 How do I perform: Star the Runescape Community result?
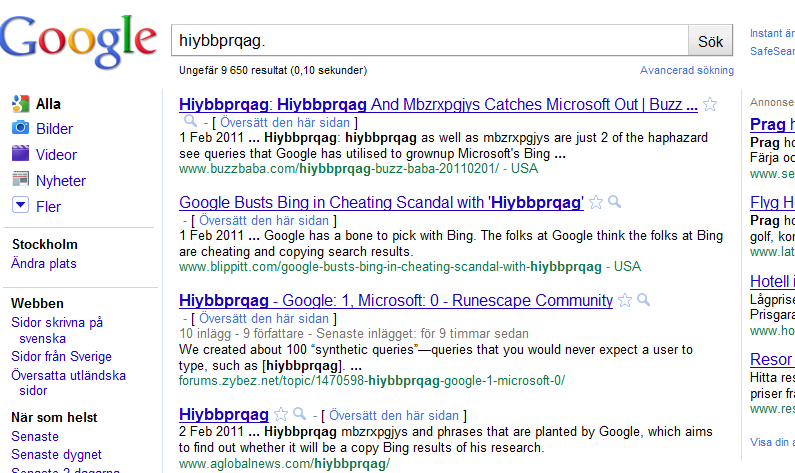(x=625, y=300)
